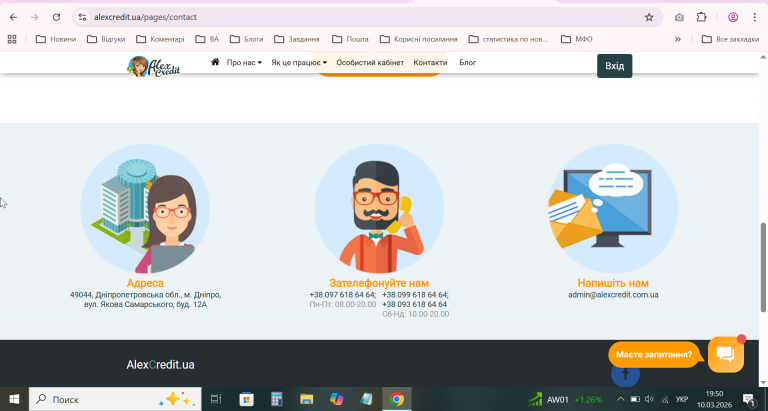The height and width of the screenshot is (411, 768).
Task: Switch input language УКР in tray
Action: point(682,399)
